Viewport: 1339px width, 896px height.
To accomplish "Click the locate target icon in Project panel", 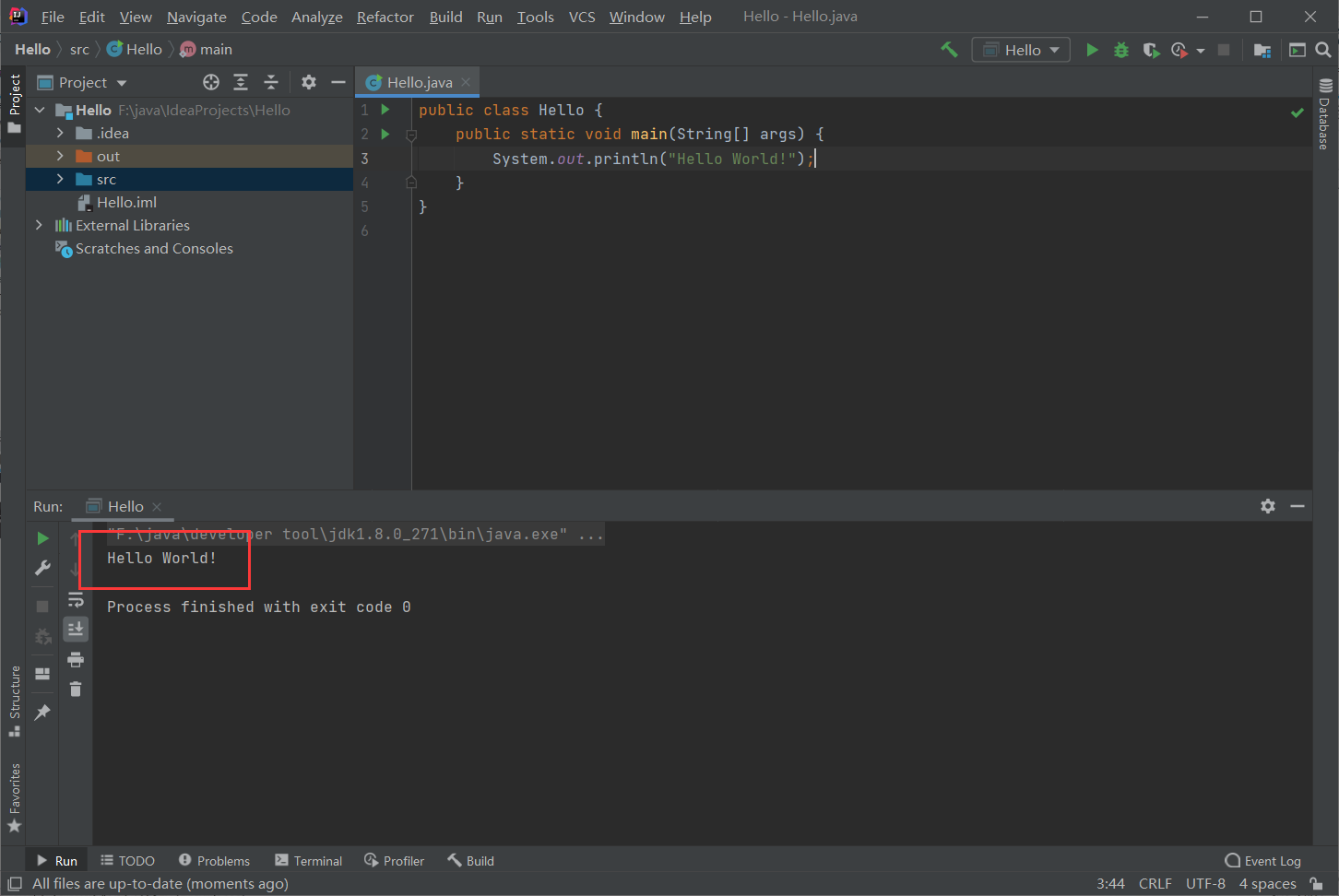I will (211, 82).
